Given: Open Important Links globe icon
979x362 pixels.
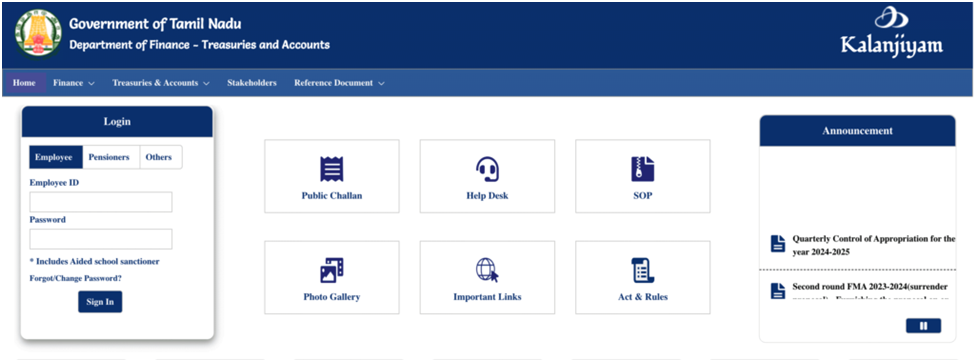Looking at the screenshot, I should tap(487, 270).
